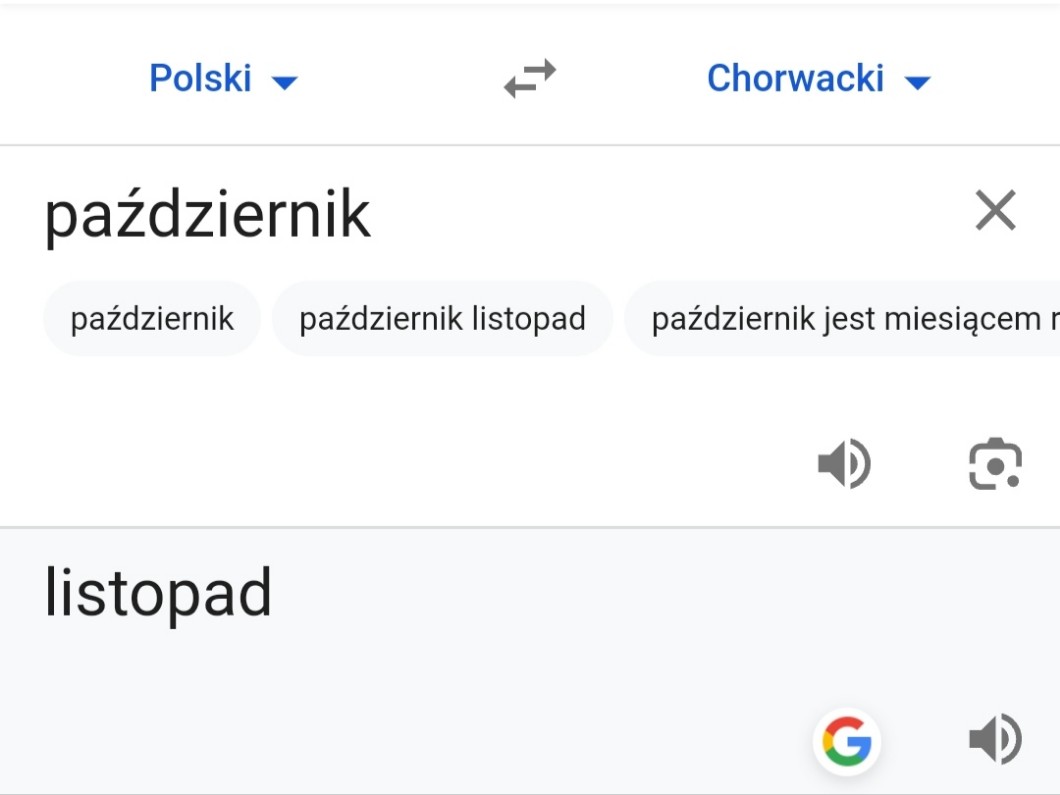Select the single-word "październik" suggestion chip

(152, 319)
